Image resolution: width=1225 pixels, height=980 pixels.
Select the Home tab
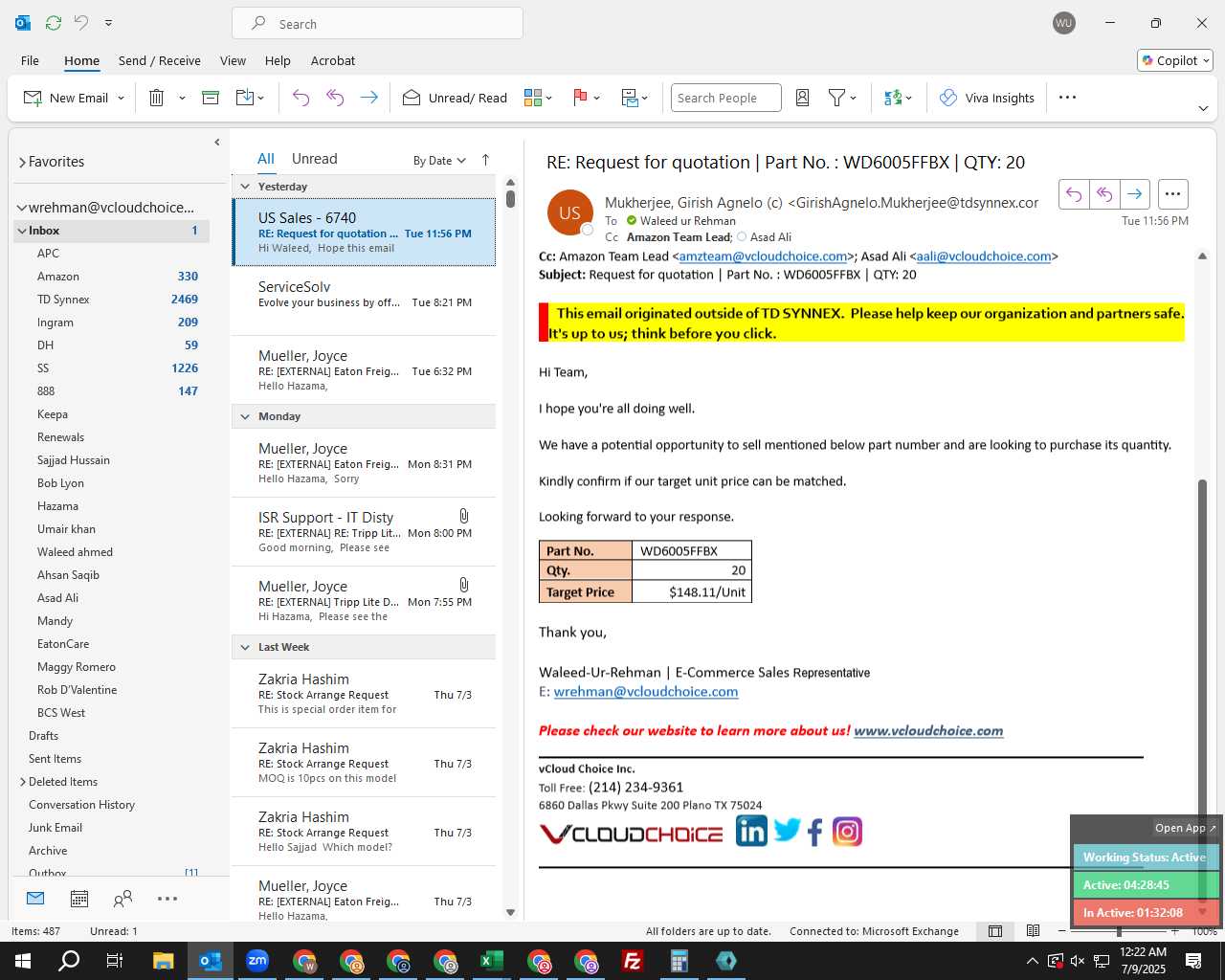tap(81, 60)
